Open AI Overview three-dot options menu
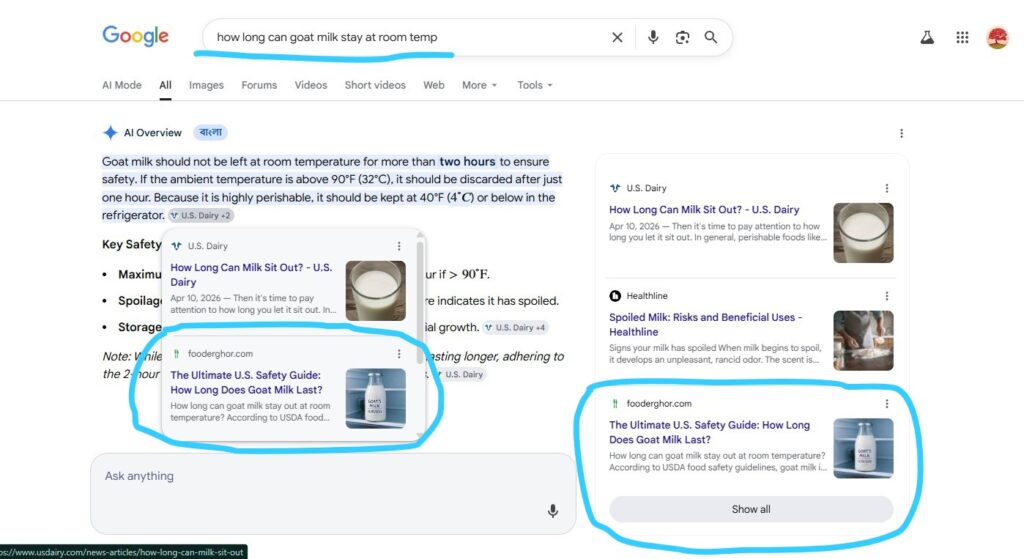 pyautogui.click(x=901, y=133)
